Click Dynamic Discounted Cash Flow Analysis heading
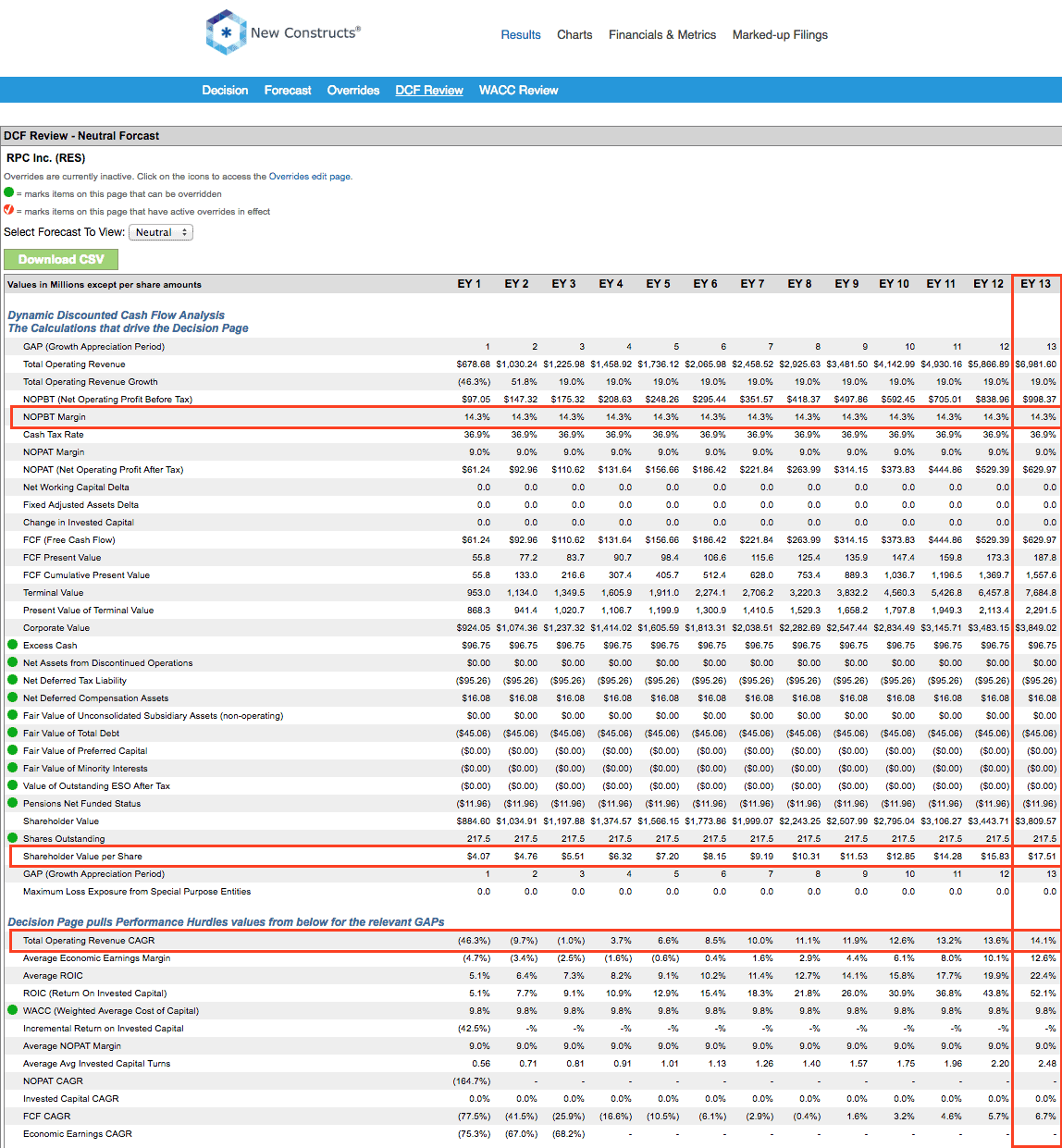The width and height of the screenshot is (1062, 1148). click(117, 315)
